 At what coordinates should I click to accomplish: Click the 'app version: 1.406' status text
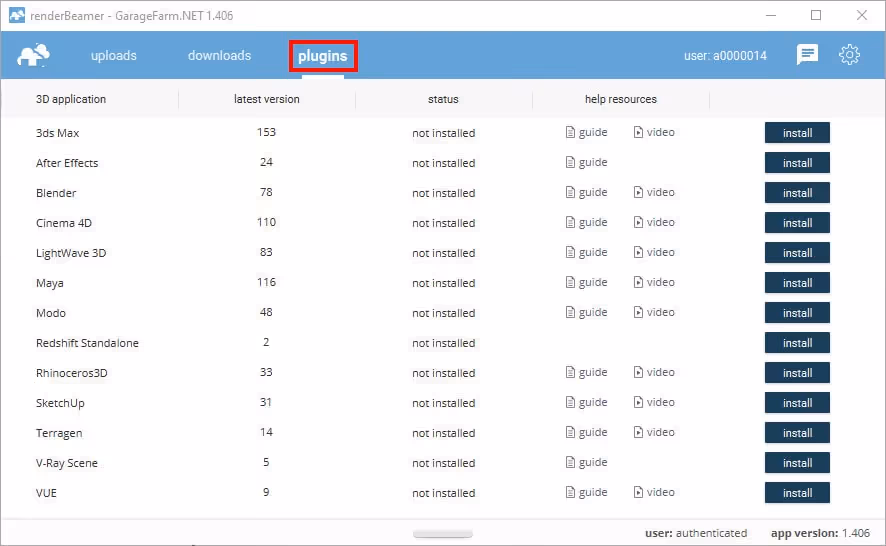(820, 533)
